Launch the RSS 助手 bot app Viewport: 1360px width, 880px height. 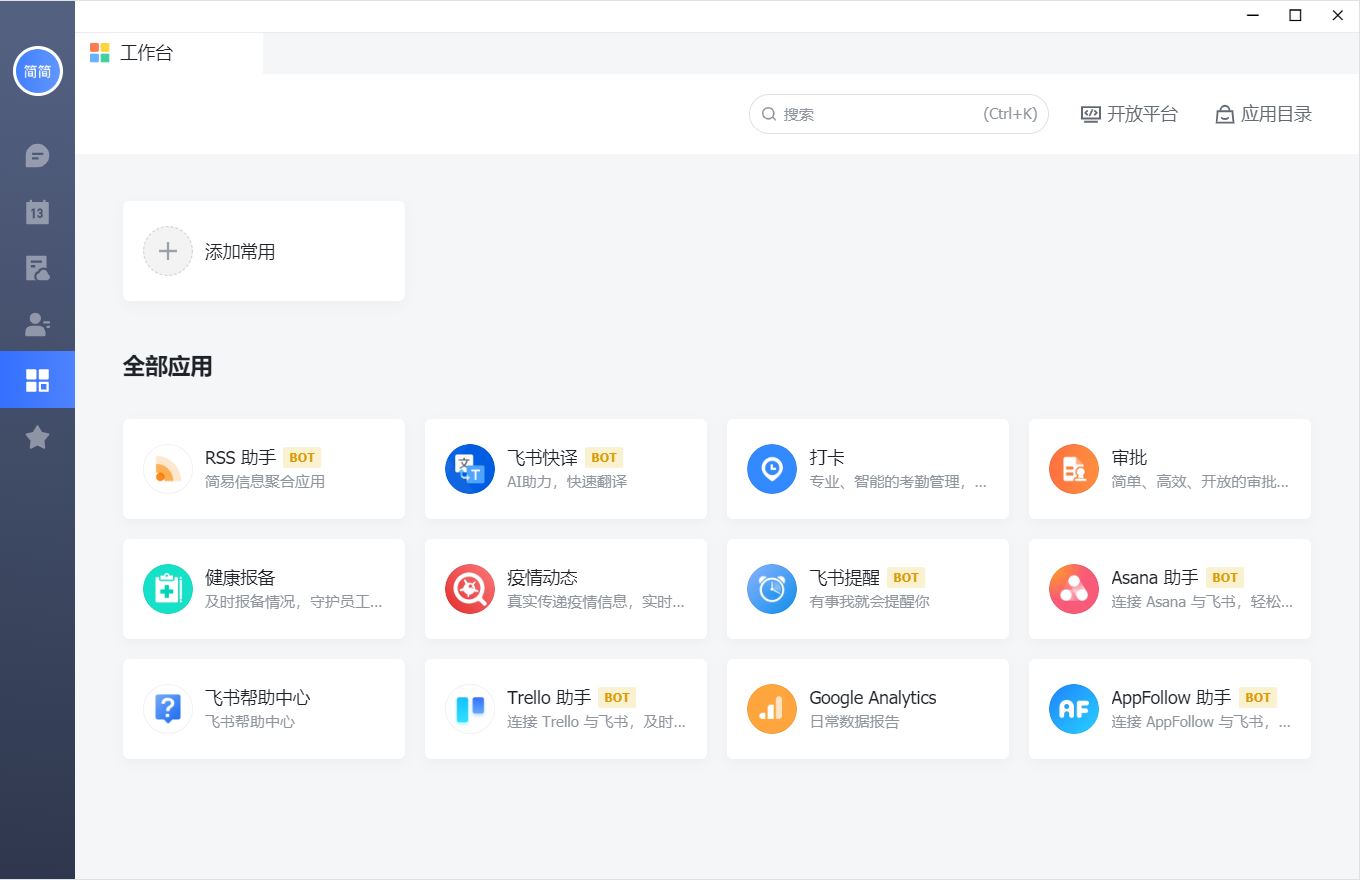coord(263,468)
